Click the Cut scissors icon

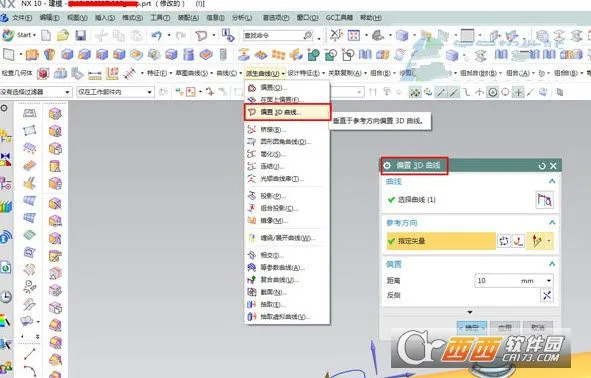pos(101,35)
